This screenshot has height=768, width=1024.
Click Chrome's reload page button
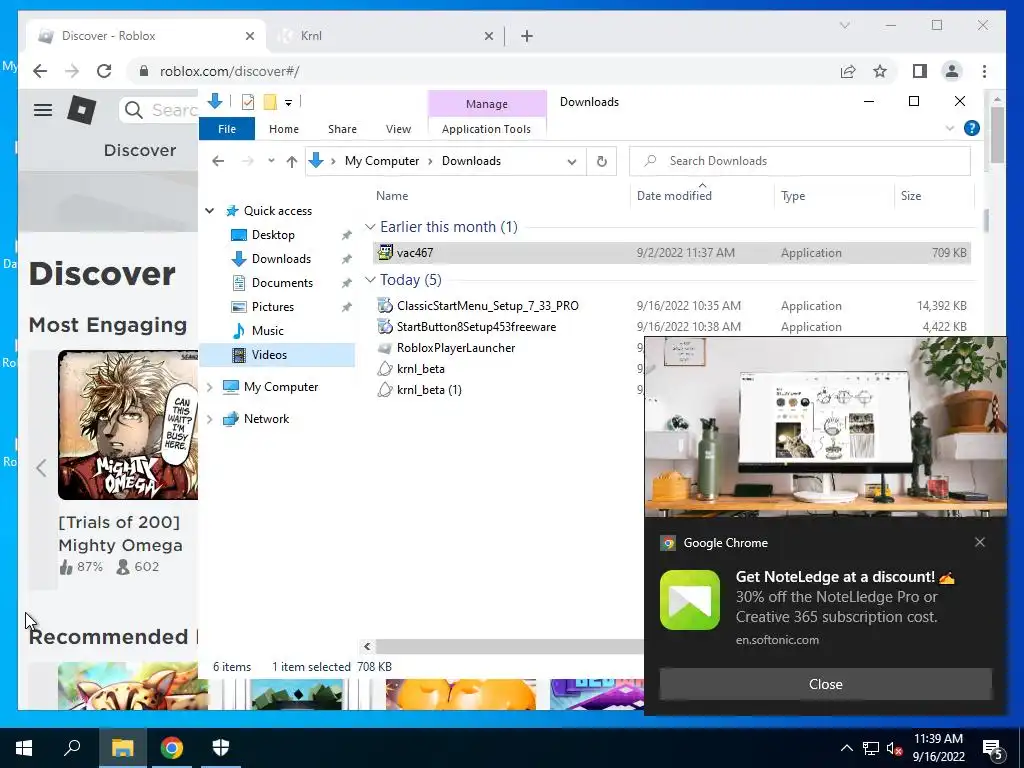(x=104, y=71)
